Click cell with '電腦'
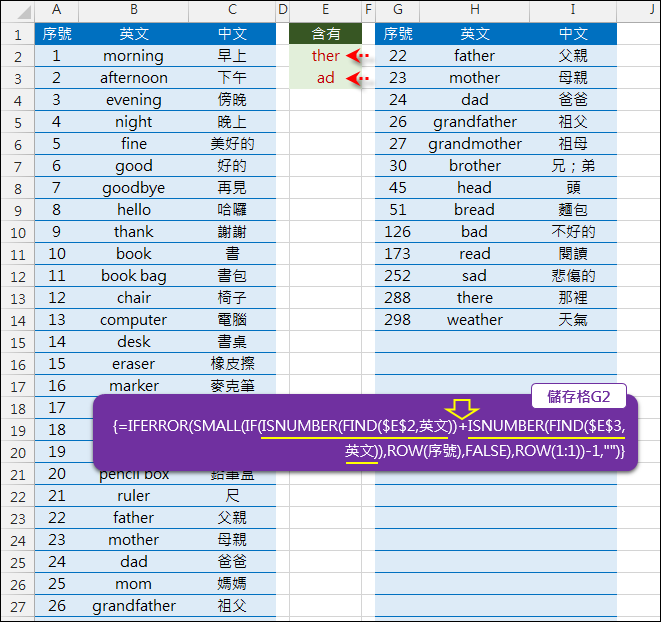This screenshot has width=661, height=622. 232,320
